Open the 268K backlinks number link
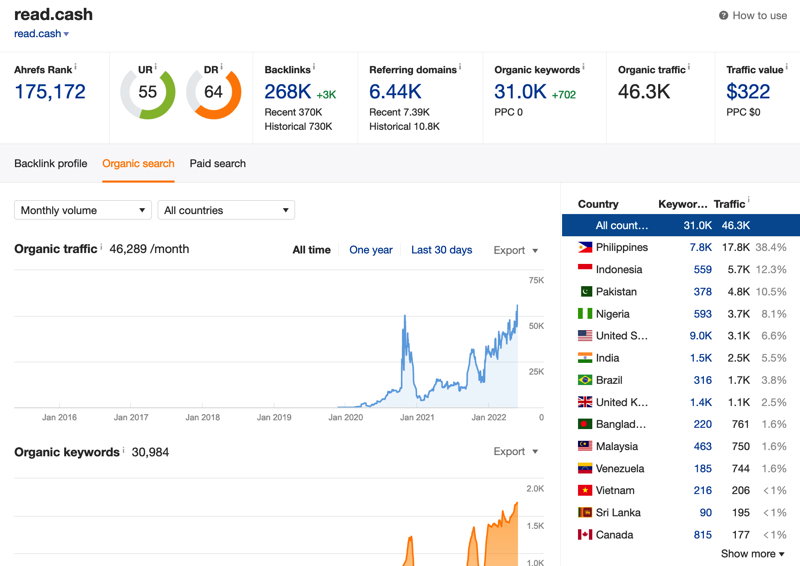This screenshot has height=566, width=800. (x=288, y=92)
